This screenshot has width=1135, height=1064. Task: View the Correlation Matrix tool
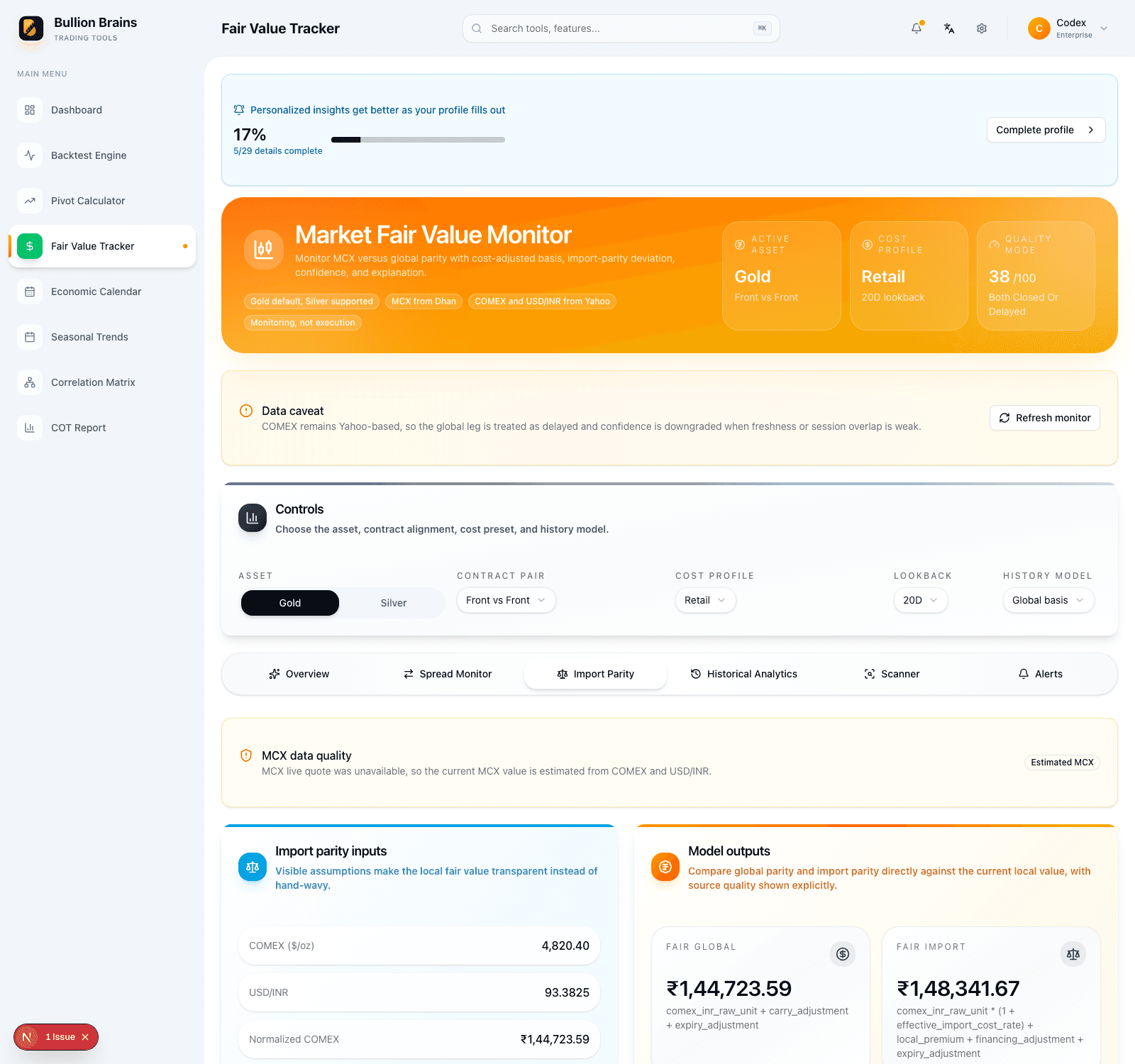pyautogui.click(x=93, y=382)
